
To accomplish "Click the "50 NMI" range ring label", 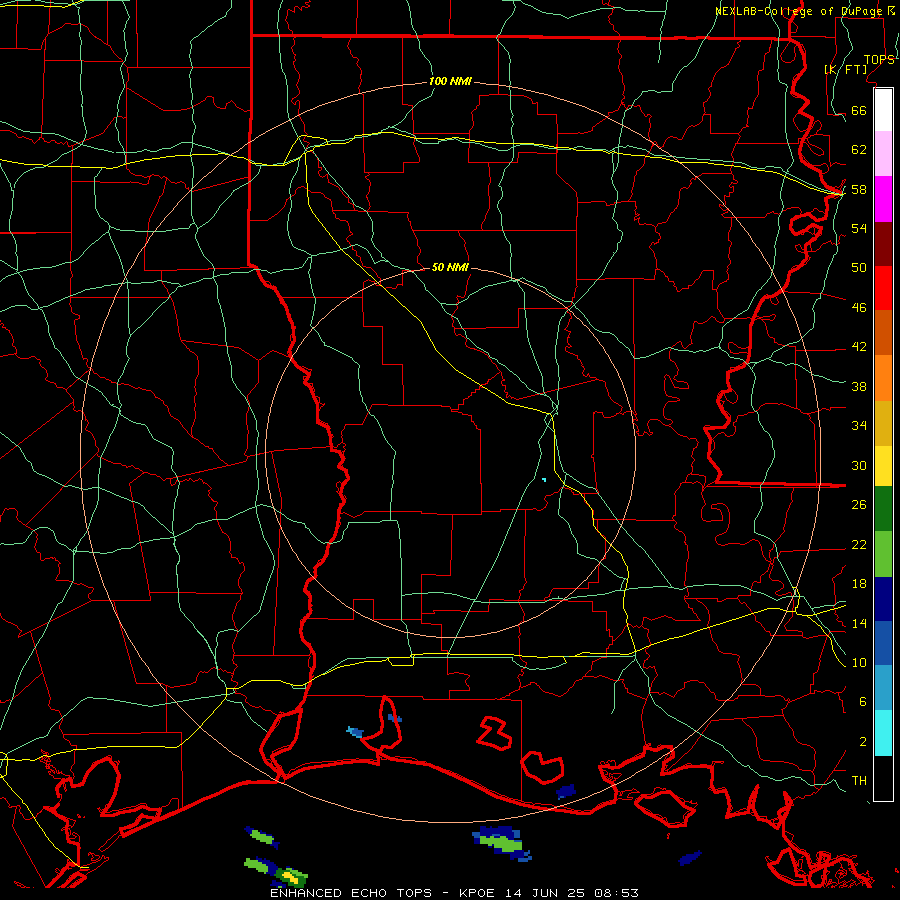I will [x=450, y=267].
